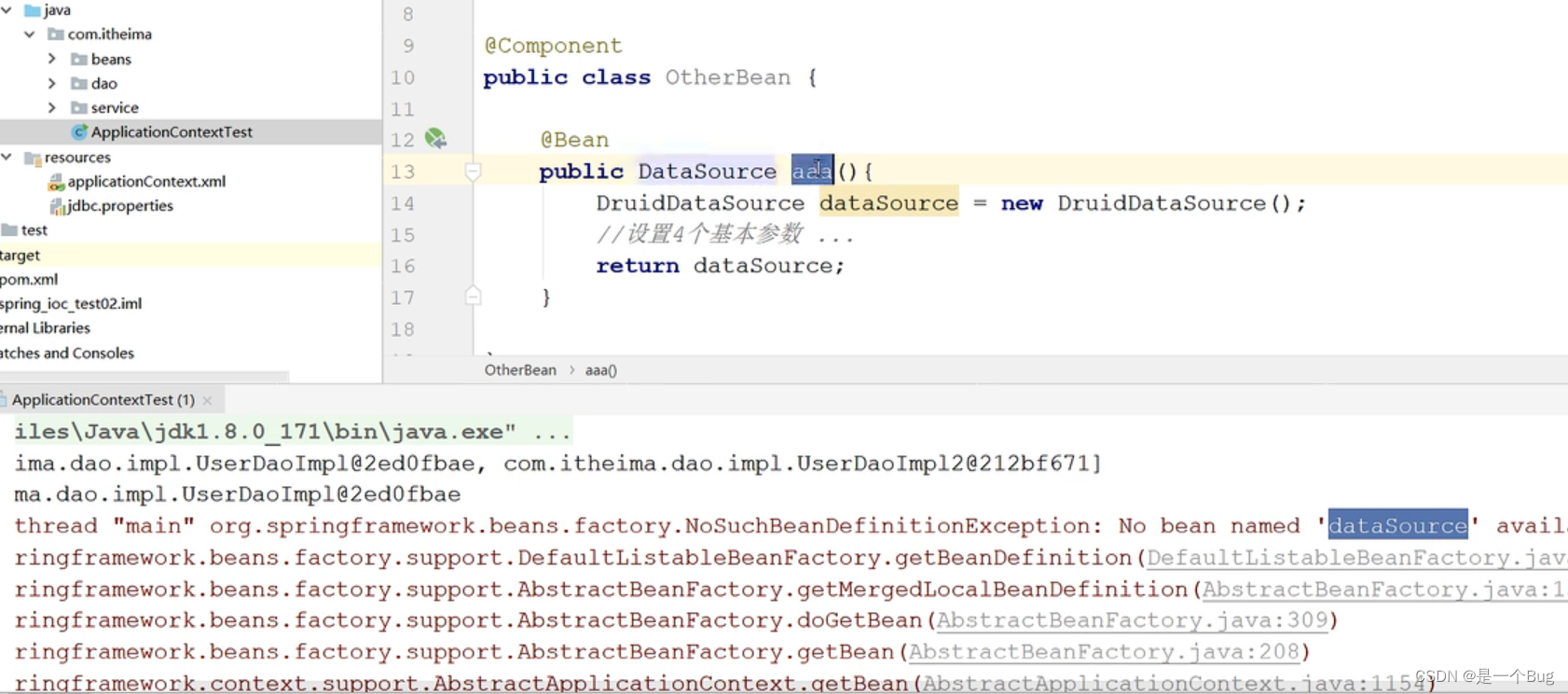Close the ApplicationContextTest (1) run tab
Screen dimensions: 1568x694
(208, 401)
